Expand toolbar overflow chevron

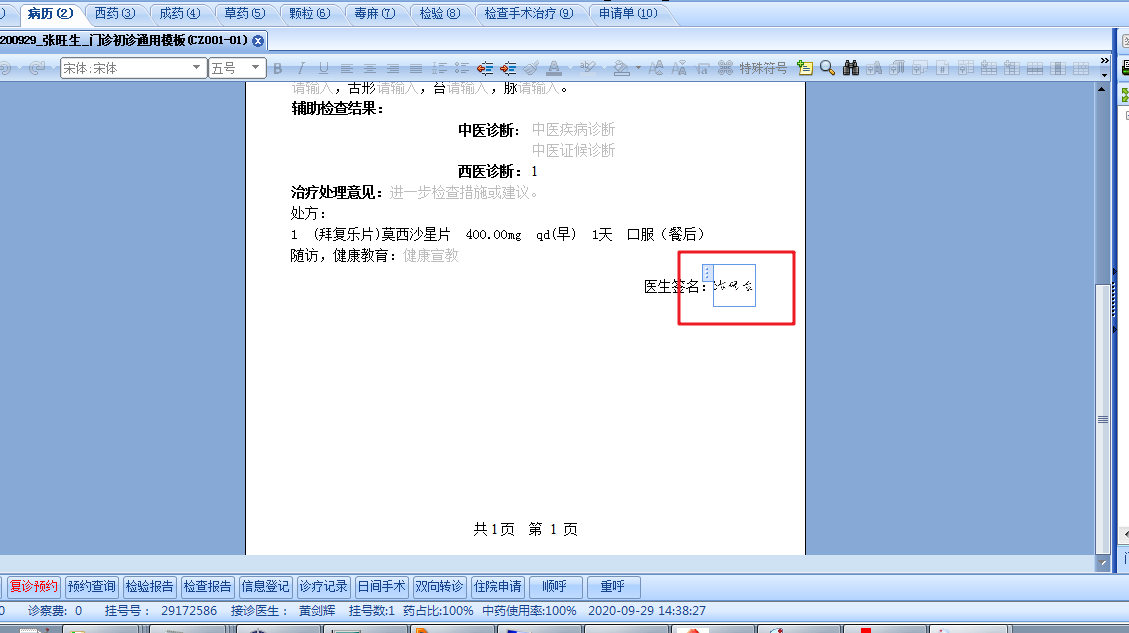click(x=1105, y=60)
